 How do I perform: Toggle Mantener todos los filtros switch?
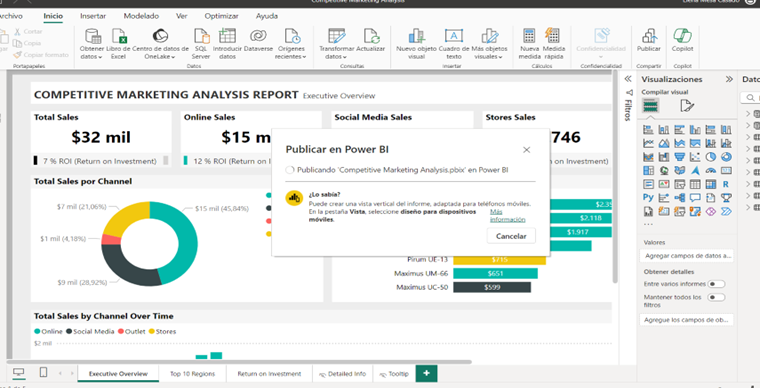pyautogui.click(x=716, y=297)
